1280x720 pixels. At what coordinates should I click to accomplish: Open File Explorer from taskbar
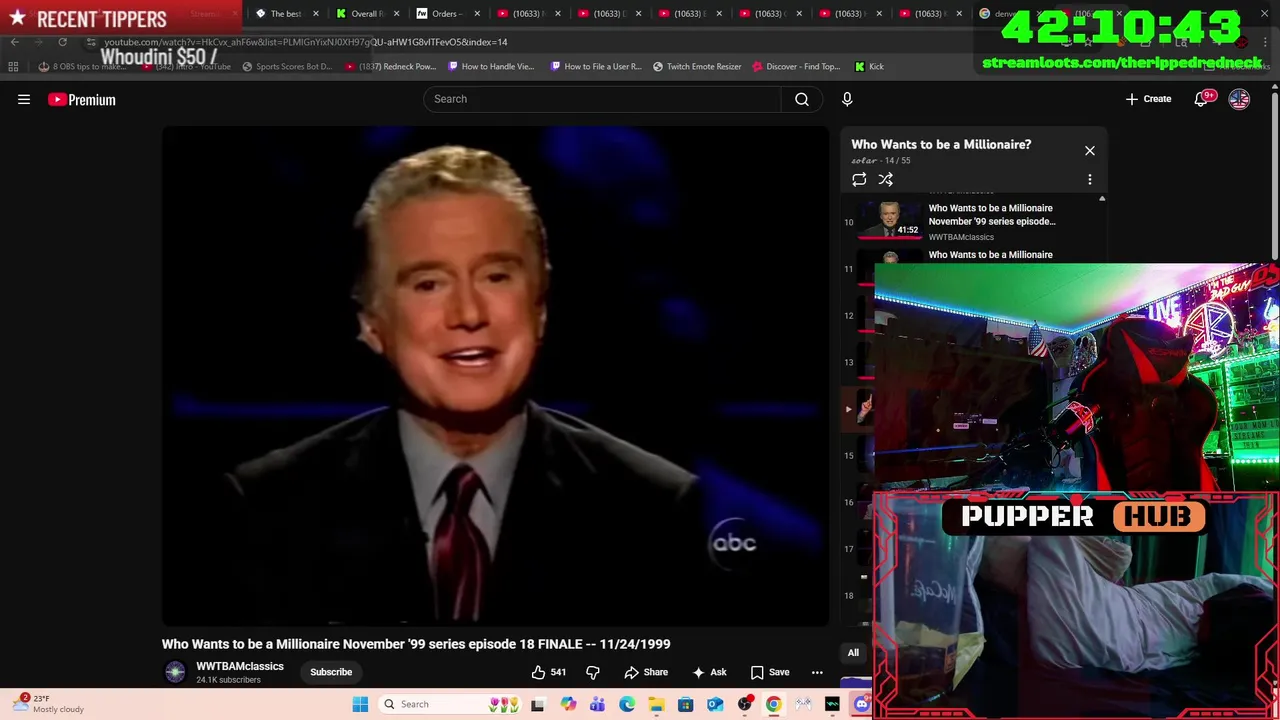(x=656, y=704)
